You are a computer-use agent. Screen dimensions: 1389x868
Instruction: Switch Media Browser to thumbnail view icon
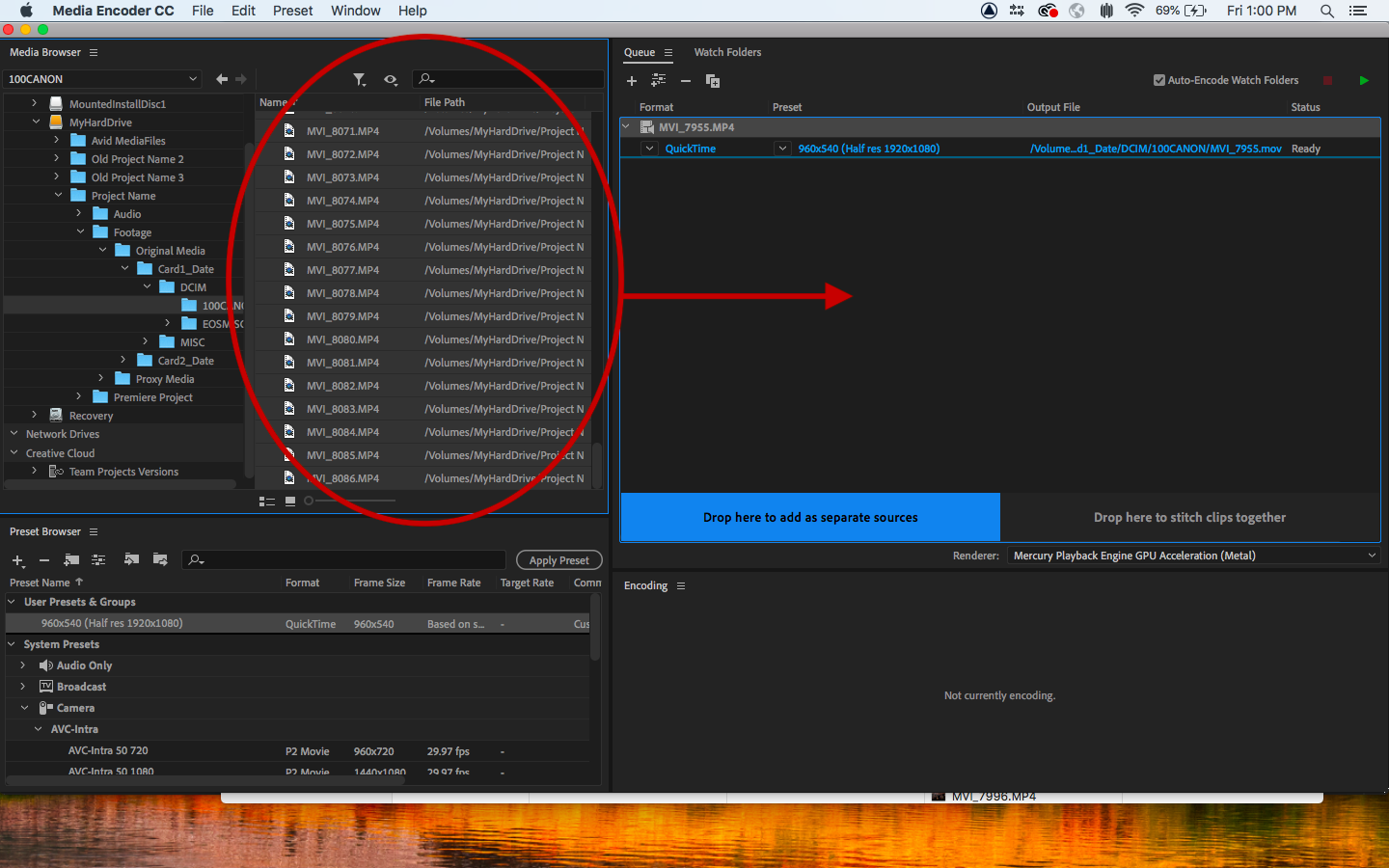[290, 501]
